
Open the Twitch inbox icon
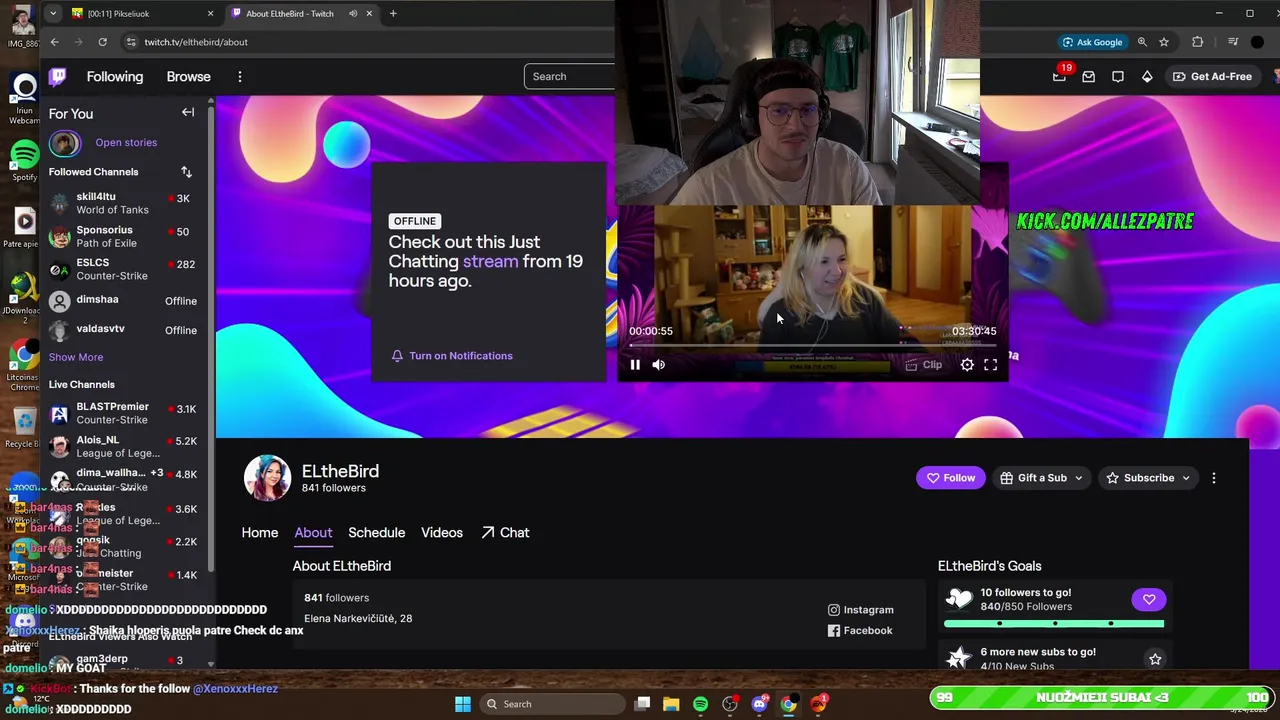coord(1089,76)
